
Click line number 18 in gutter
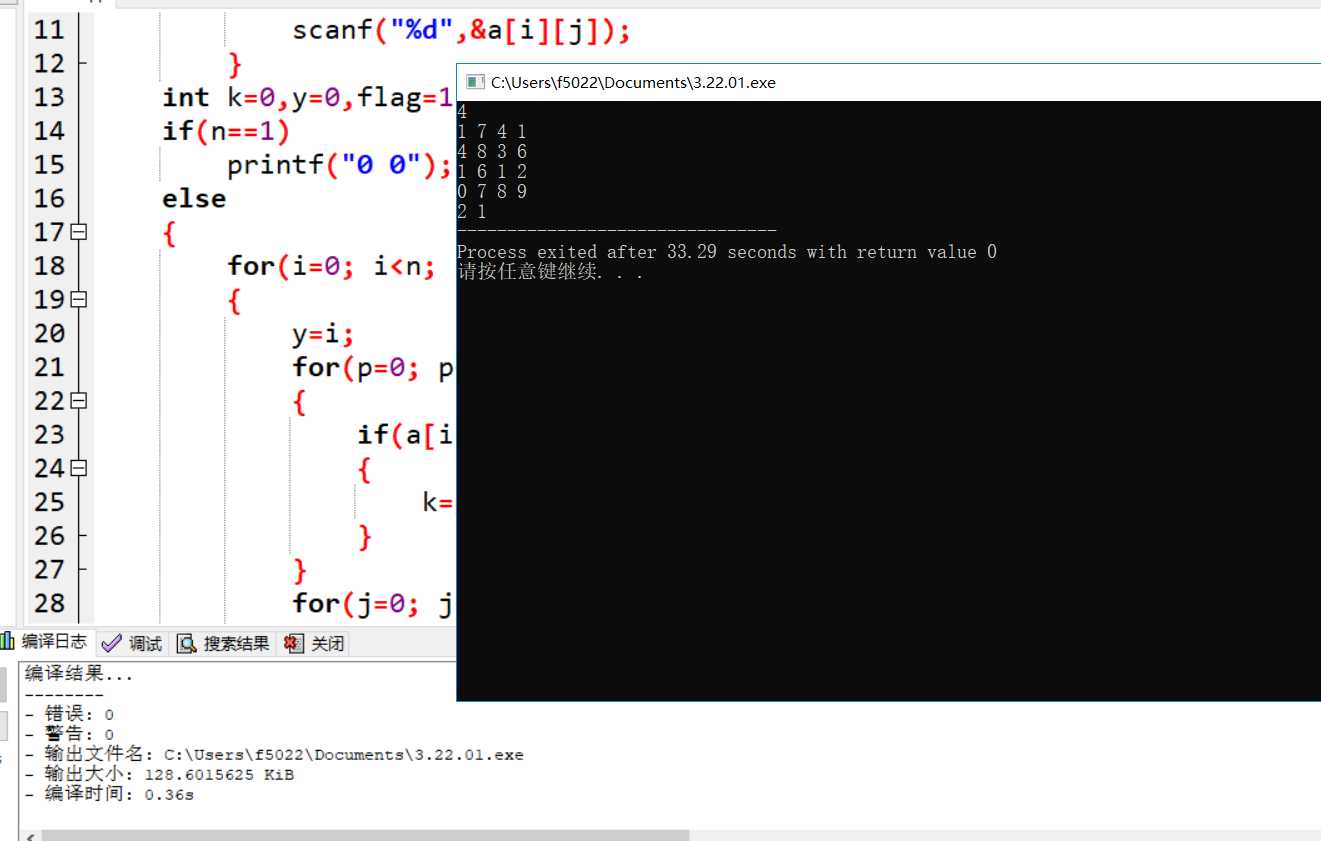tap(48, 266)
